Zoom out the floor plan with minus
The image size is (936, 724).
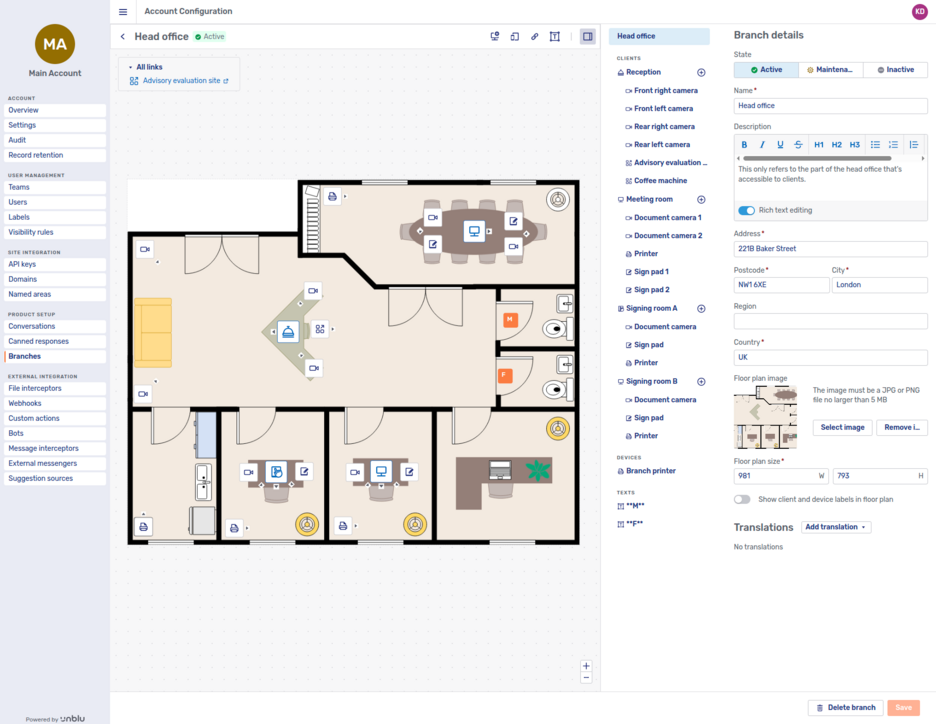click(x=586, y=677)
